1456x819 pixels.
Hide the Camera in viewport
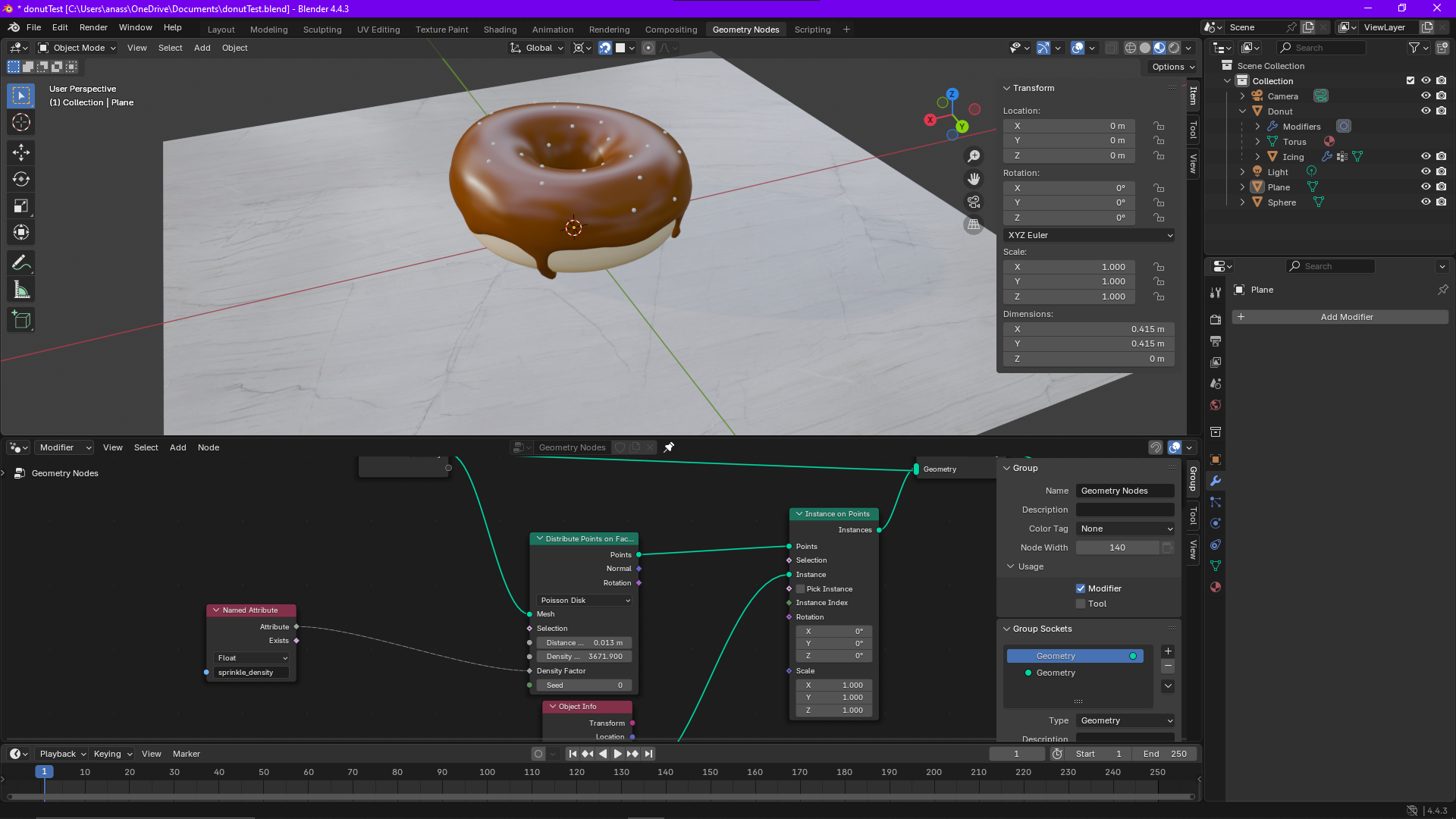[1426, 96]
